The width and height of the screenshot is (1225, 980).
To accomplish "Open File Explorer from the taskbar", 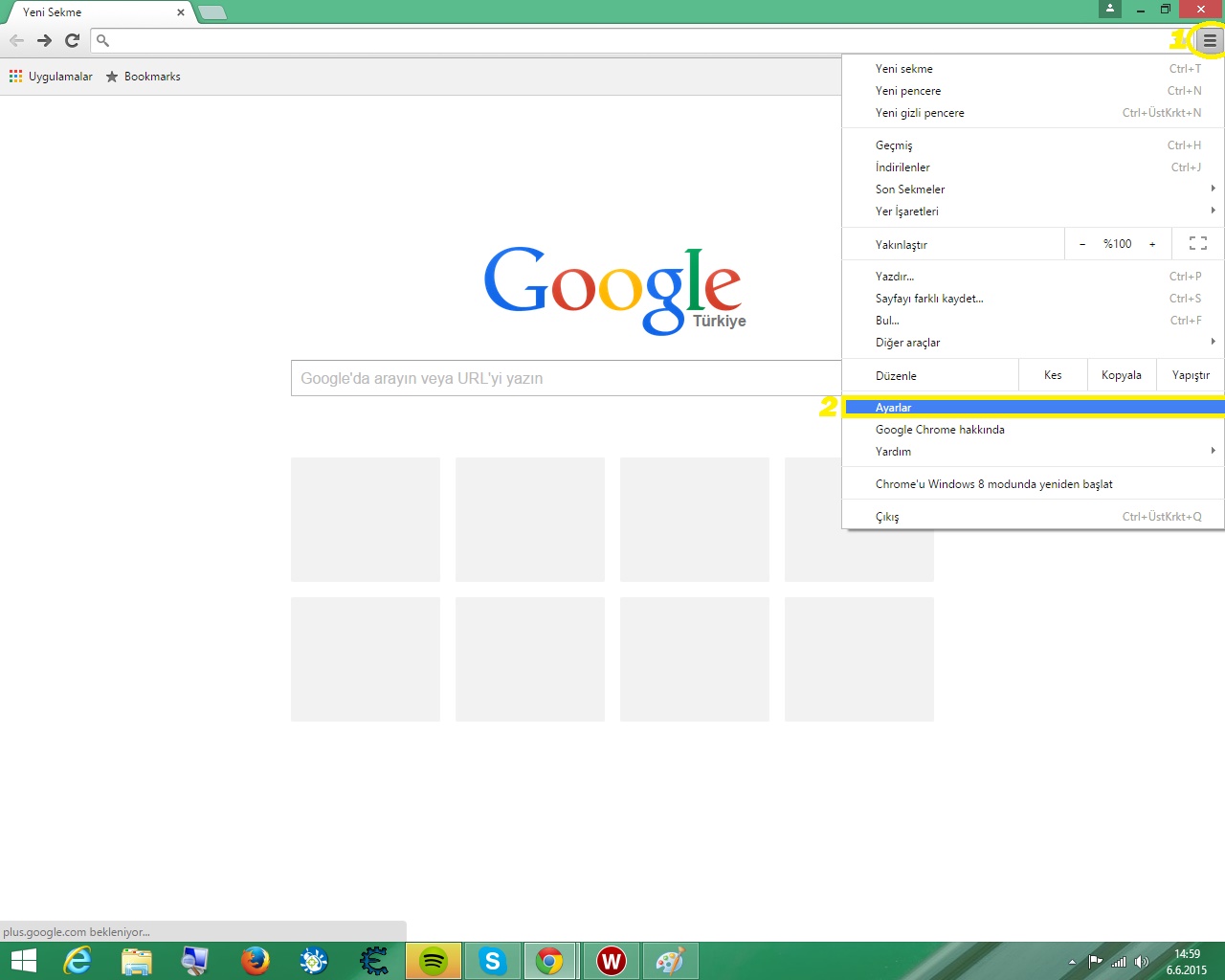I will click(x=137, y=961).
